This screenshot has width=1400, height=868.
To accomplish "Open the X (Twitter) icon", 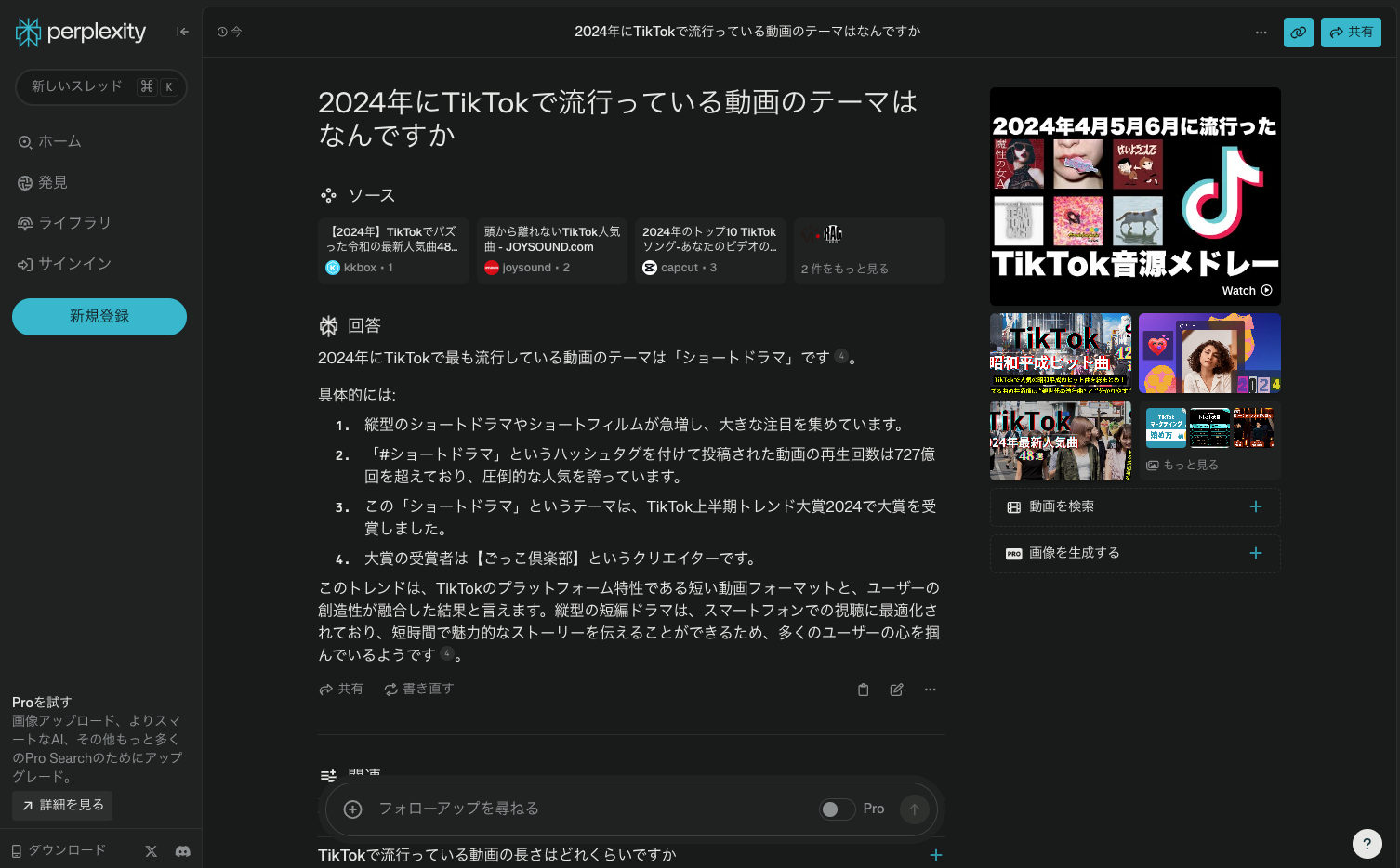I will coord(152,850).
